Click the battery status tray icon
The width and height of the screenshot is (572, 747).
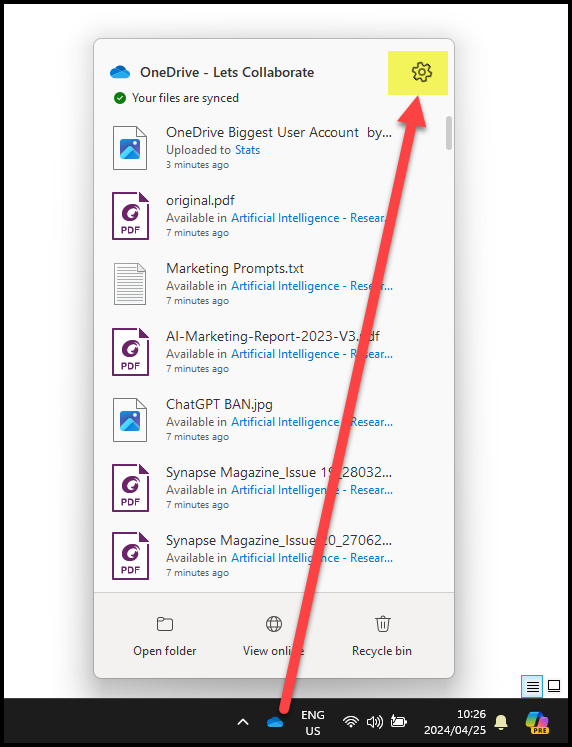[398, 721]
